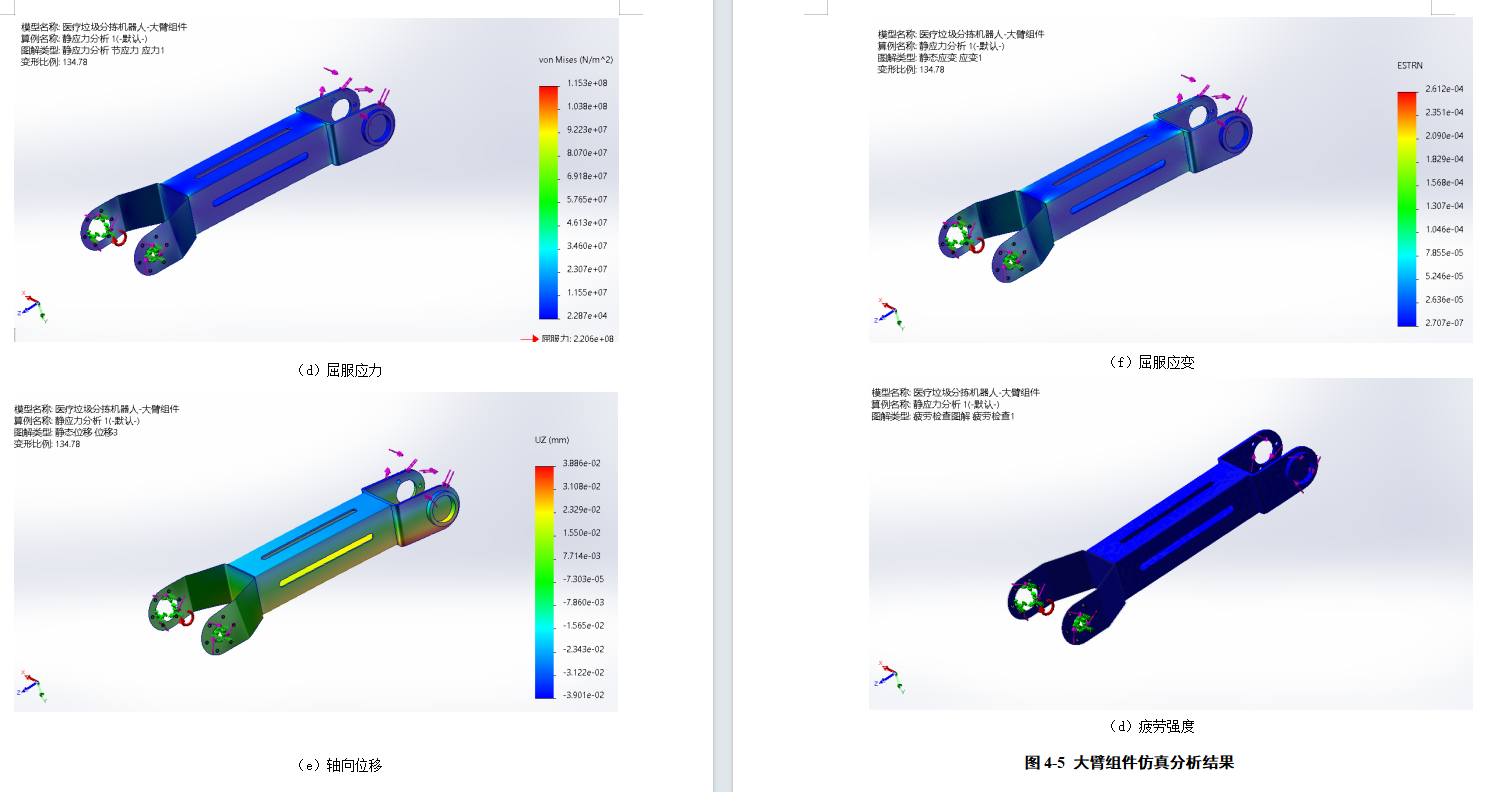Screen dimensions: 1497x792
Task: Click the red yield strength arrow marker
Action: (529, 339)
